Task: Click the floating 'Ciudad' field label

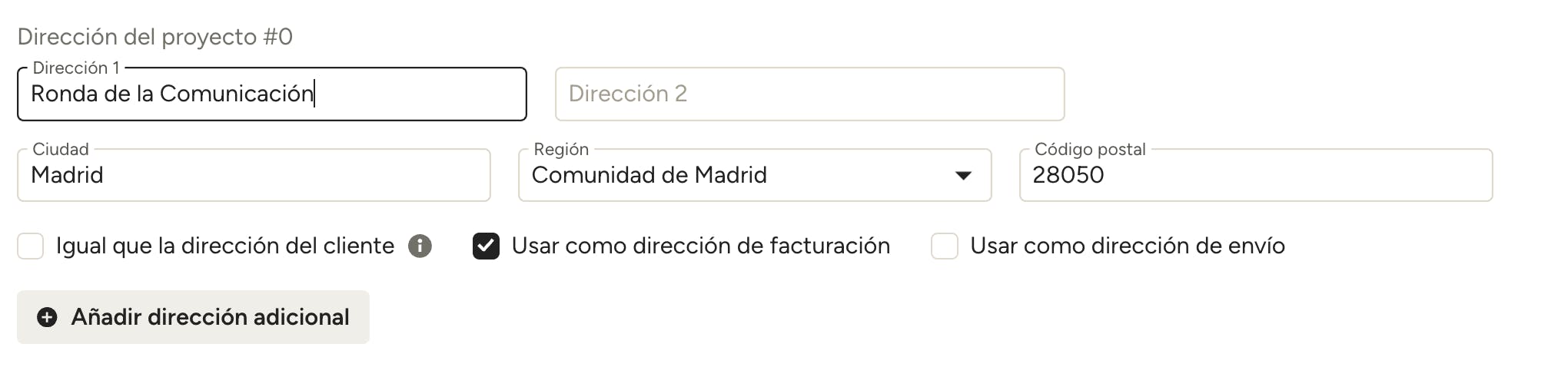Action: [61, 149]
